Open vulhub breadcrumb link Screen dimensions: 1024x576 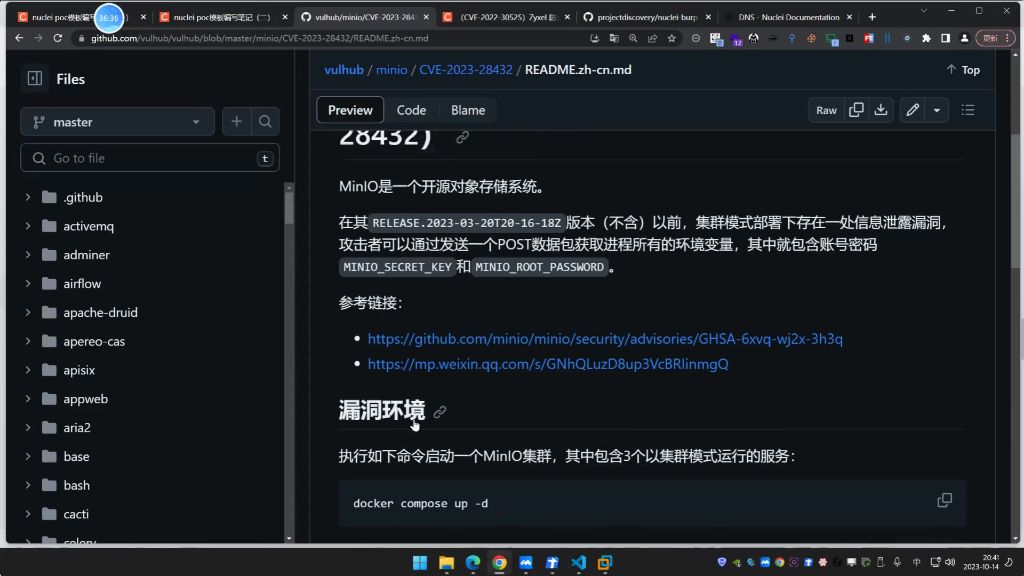pos(344,70)
